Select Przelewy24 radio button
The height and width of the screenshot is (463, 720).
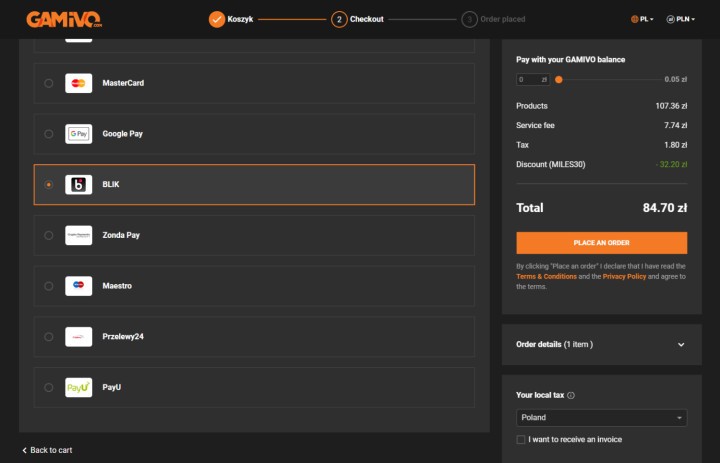[49, 337]
